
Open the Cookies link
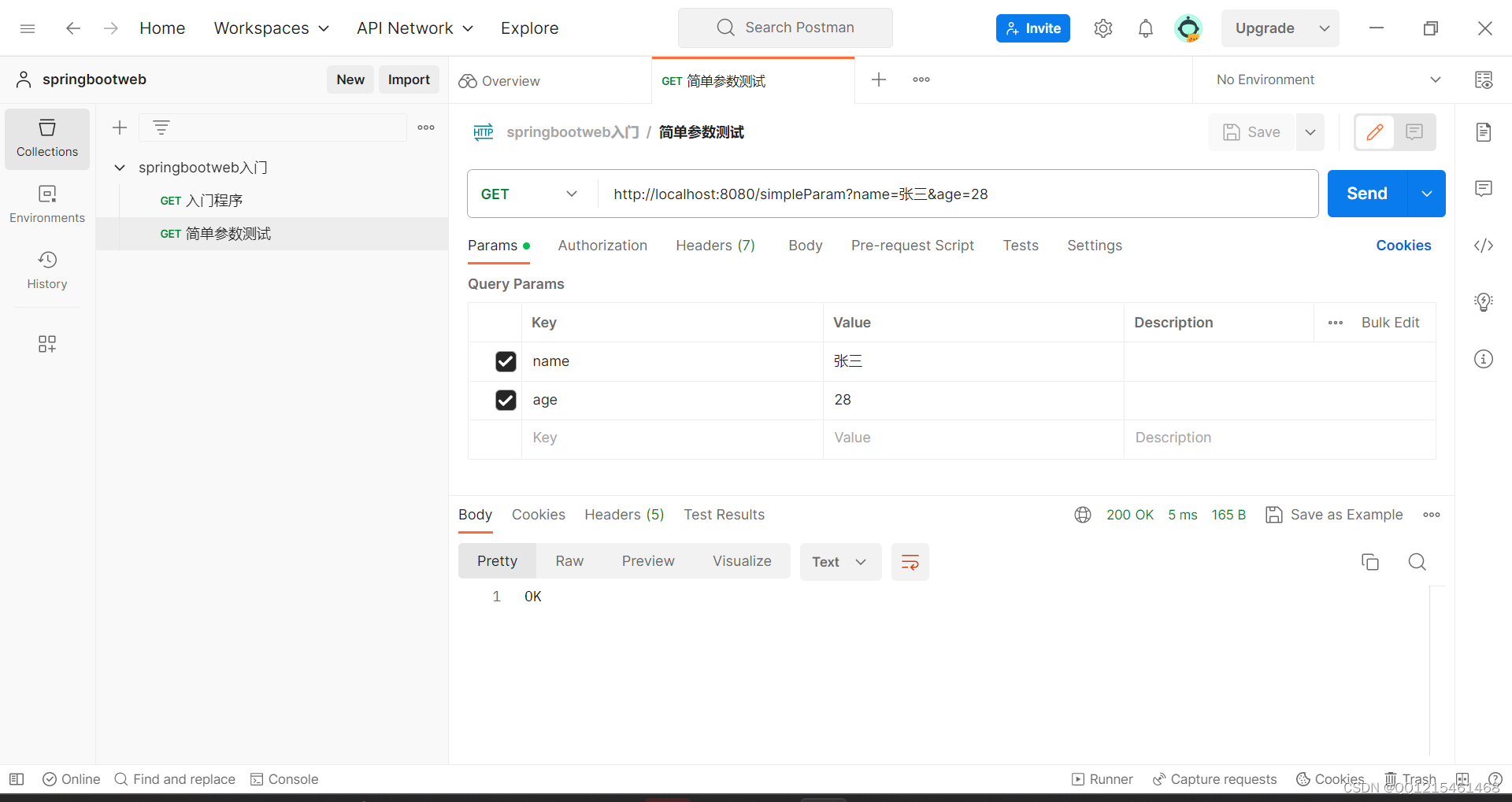pos(1403,246)
